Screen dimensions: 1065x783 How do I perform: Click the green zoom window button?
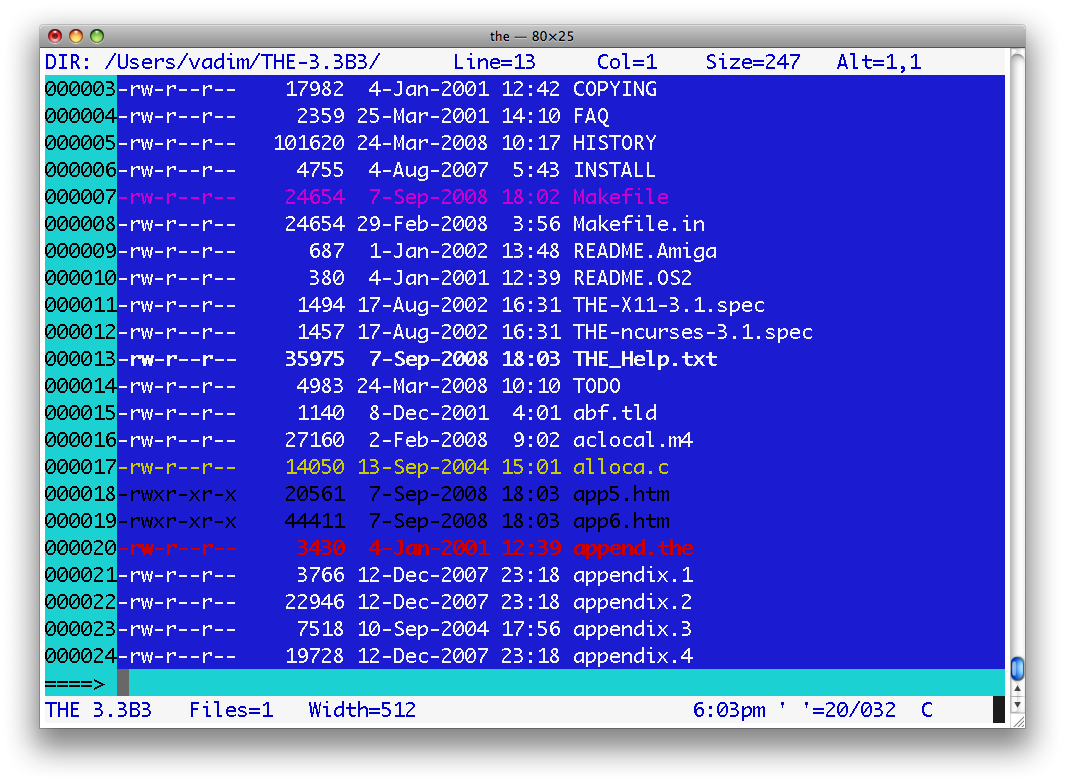coord(97,35)
